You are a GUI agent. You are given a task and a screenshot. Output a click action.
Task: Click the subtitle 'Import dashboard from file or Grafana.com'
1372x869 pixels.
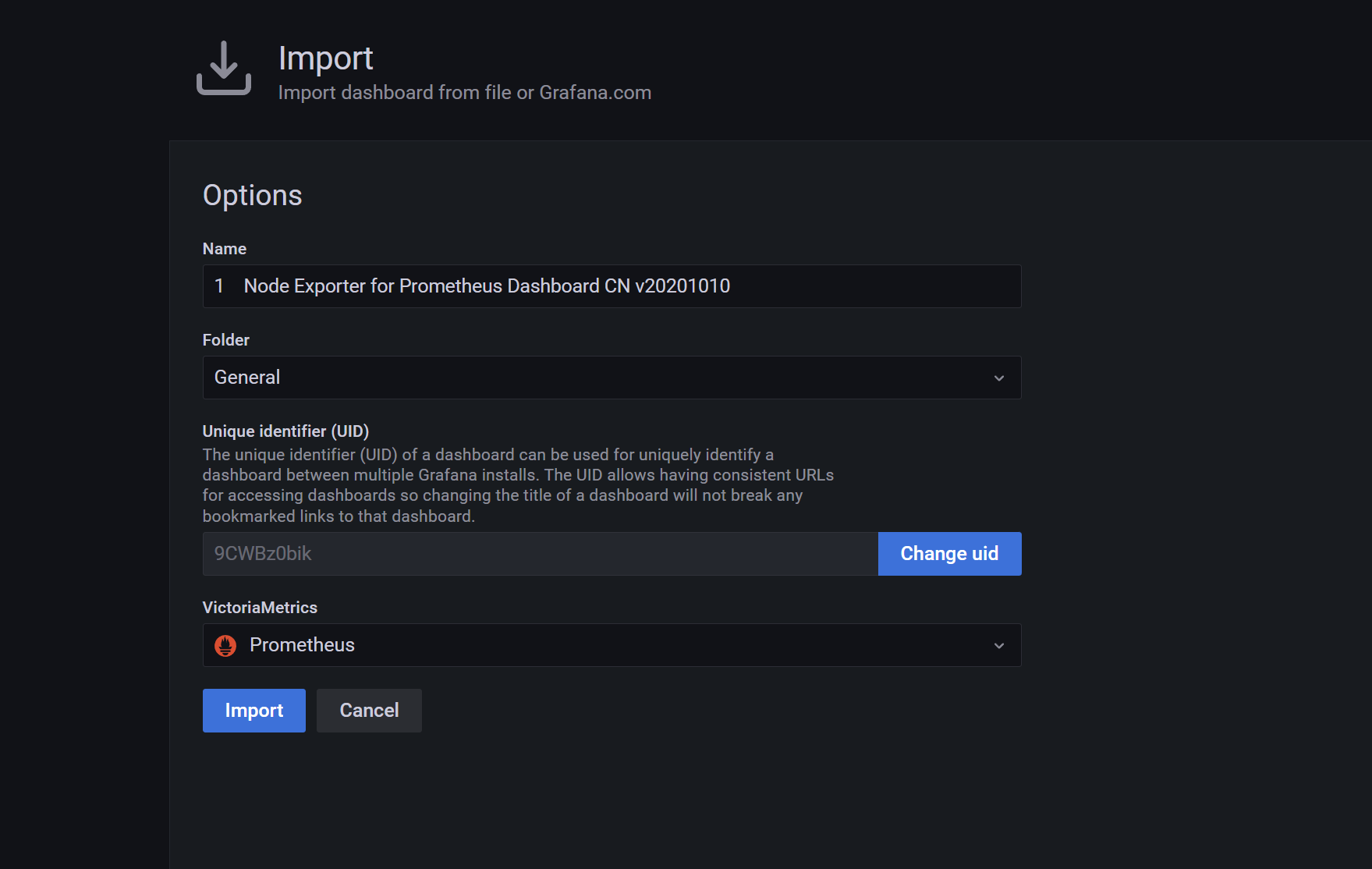pyautogui.click(x=465, y=93)
